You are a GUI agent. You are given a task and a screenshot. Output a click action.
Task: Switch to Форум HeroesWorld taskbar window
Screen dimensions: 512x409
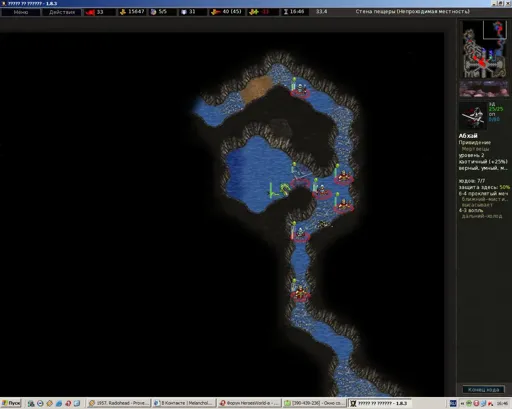pyautogui.click(x=248, y=403)
